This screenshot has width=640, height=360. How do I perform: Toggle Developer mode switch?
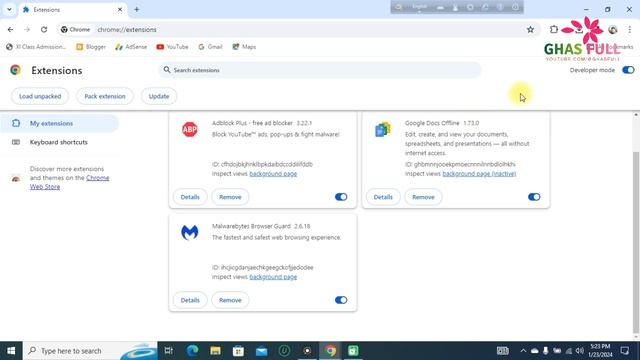(628, 70)
